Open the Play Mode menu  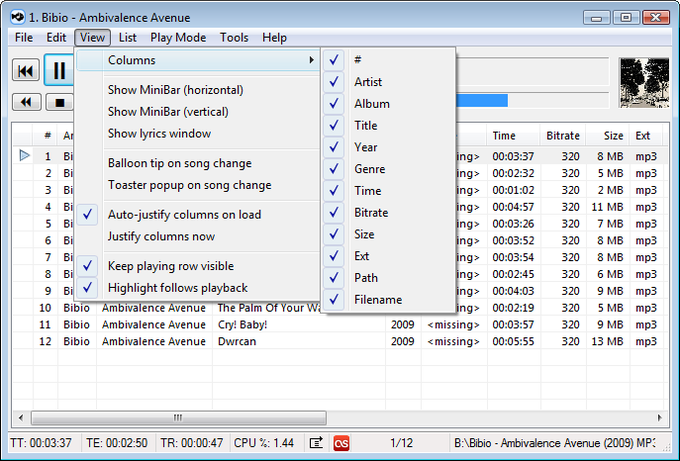point(178,38)
